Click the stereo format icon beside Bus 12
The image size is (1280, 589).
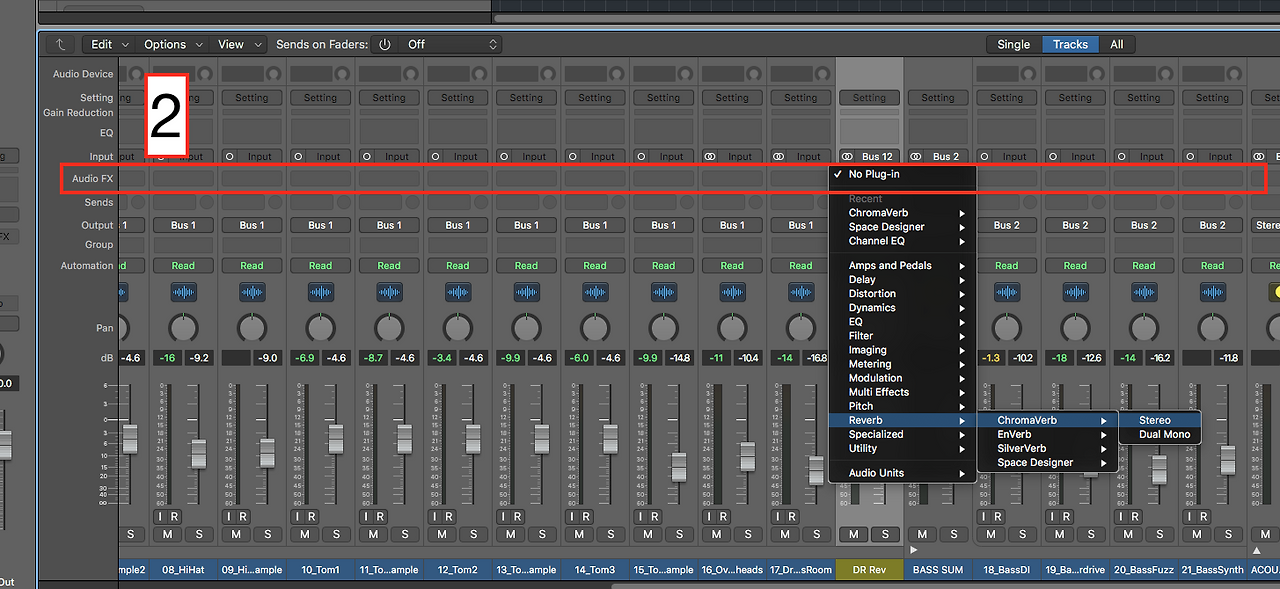point(847,156)
